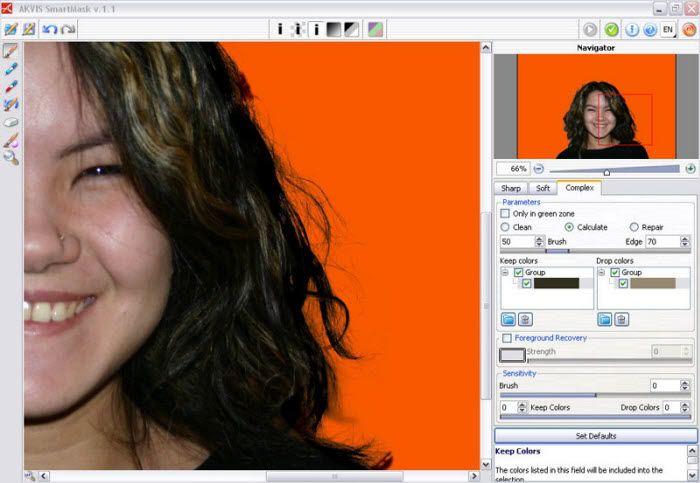This screenshot has height=483, width=700.
Task: Click the Set Defaults button
Action: pos(594,436)
